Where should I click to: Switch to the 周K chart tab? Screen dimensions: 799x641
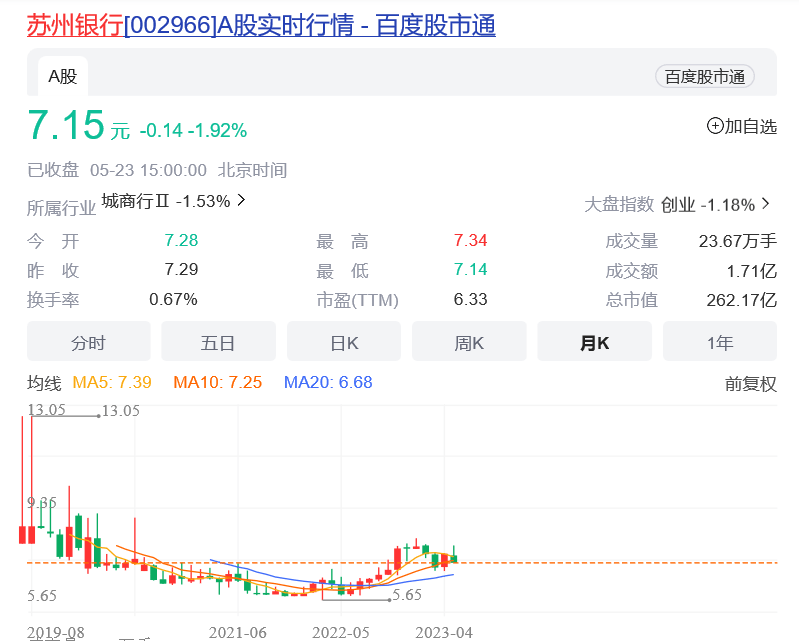coord(469,342)
